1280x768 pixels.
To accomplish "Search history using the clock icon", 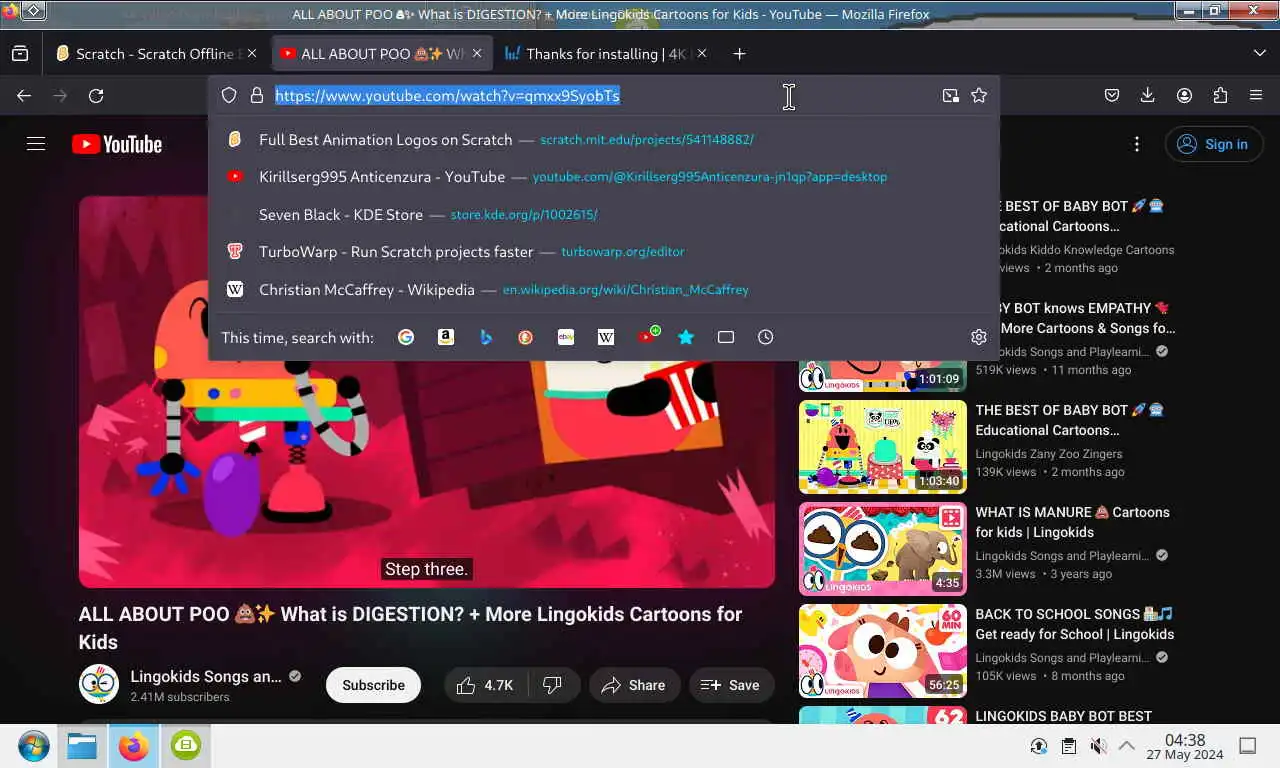I will (766, 337).
